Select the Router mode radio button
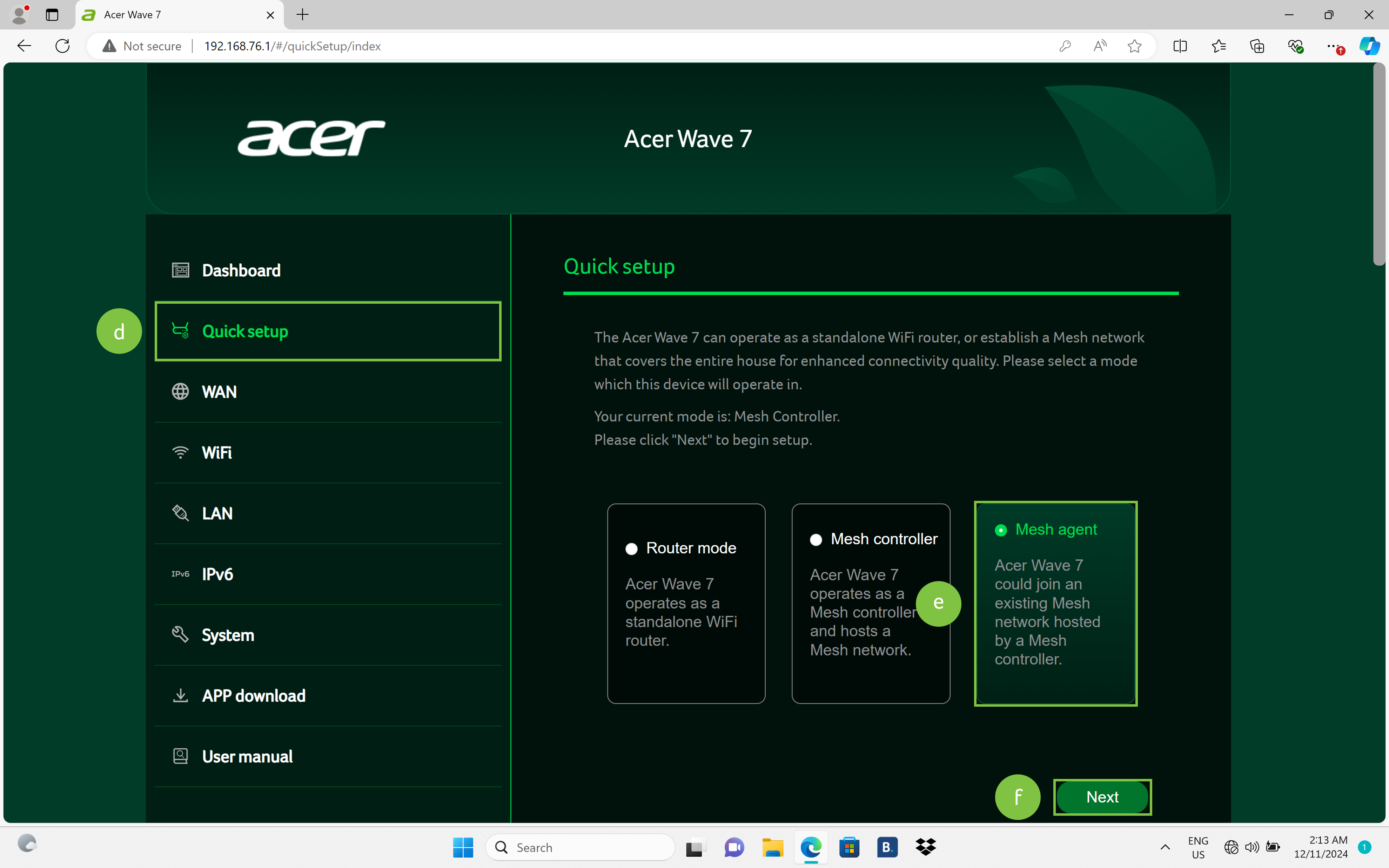1389x868 pixels. coord(631,549)
